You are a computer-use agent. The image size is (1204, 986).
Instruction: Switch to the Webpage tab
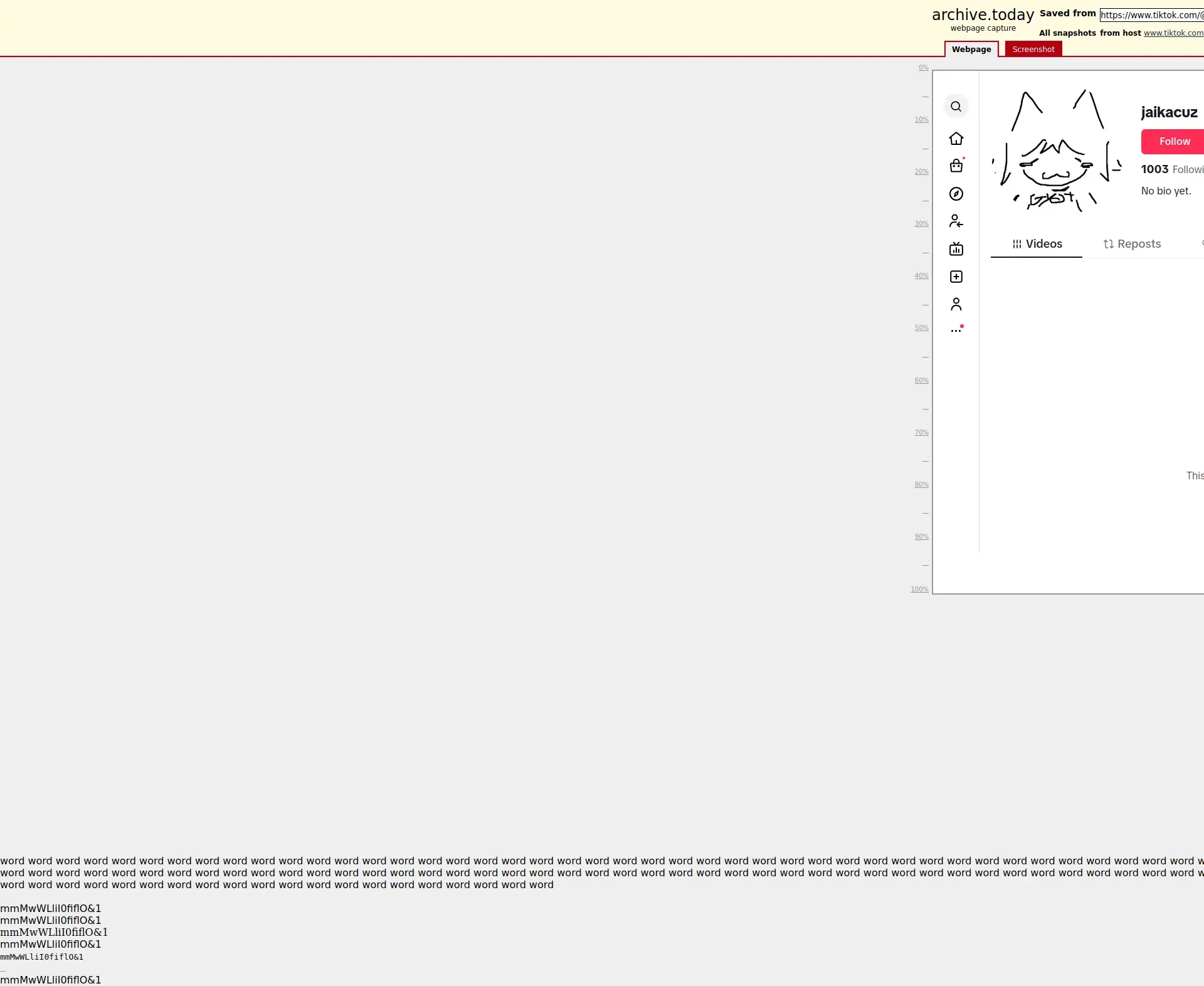coord(971,50)
